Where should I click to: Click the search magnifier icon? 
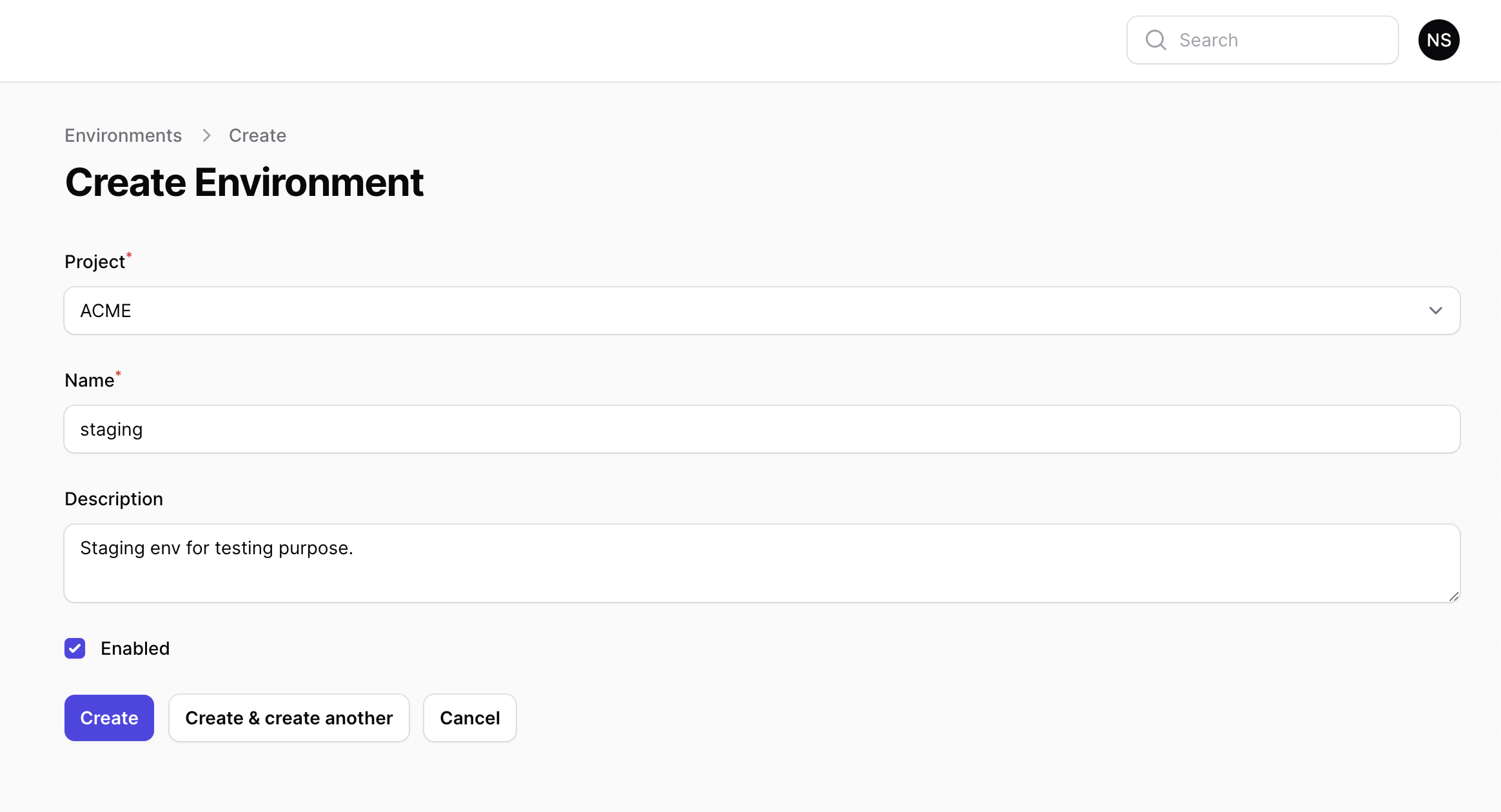pos(1155,40)
